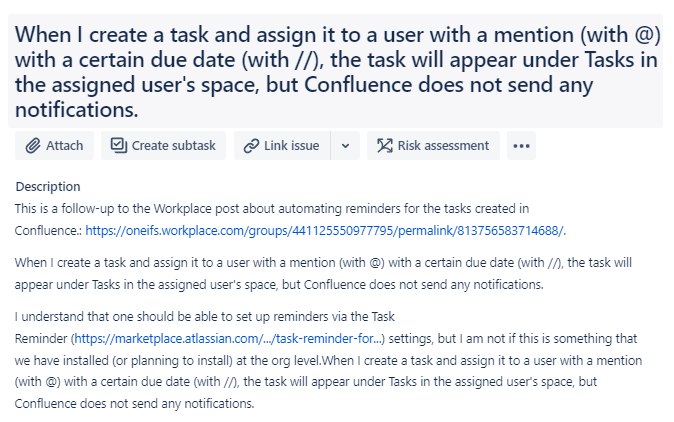Expand the chevron dropdown beside Link issue
This screenshot has width=674, height=422.
[x=345, y=146]
